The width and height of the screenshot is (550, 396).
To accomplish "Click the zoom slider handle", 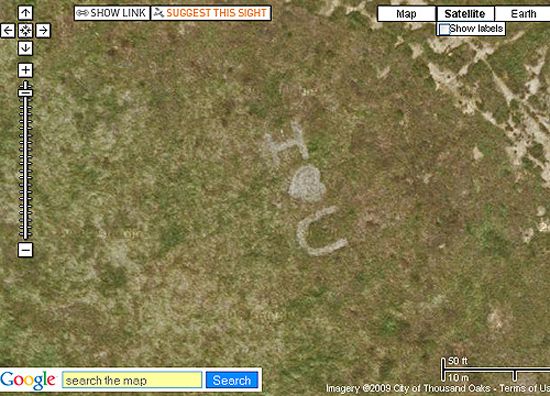I will pos(25,93).
